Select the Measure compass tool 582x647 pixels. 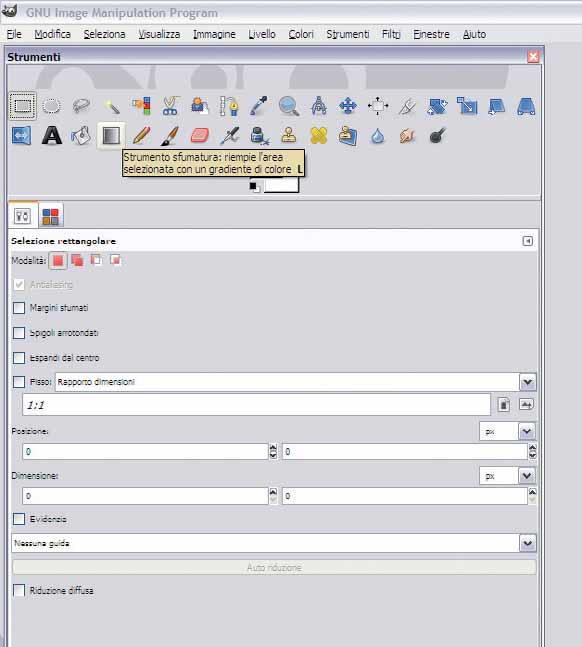319,106
